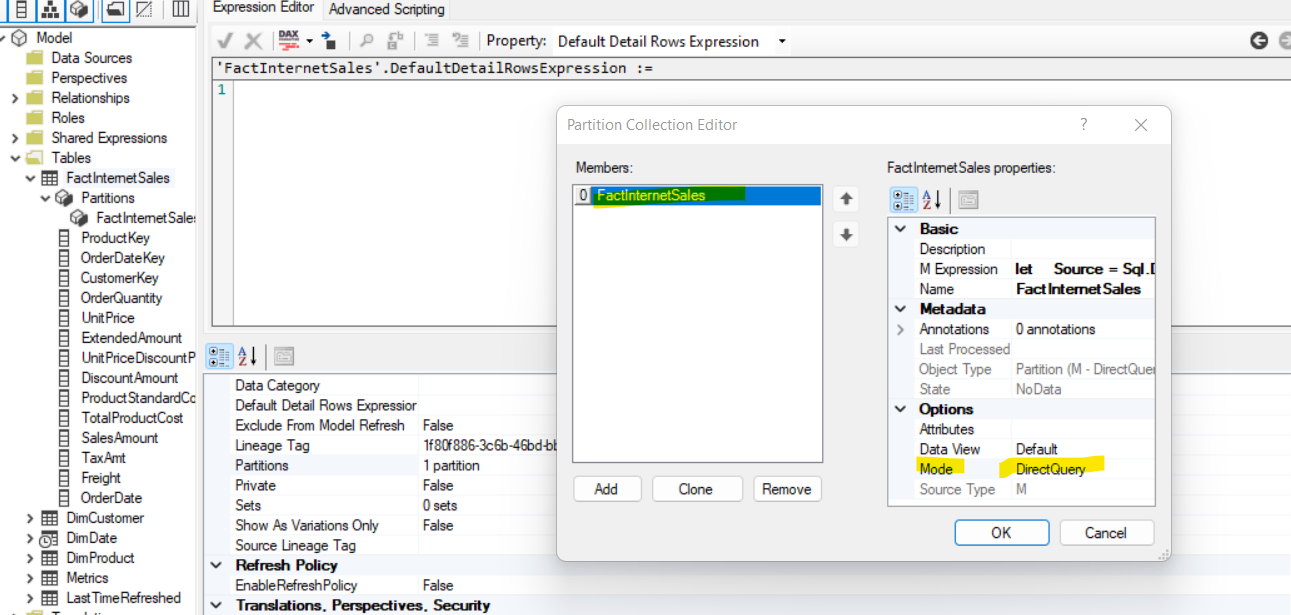Toggle hidden objects visibility in tree toolbar

pos(144,9)
